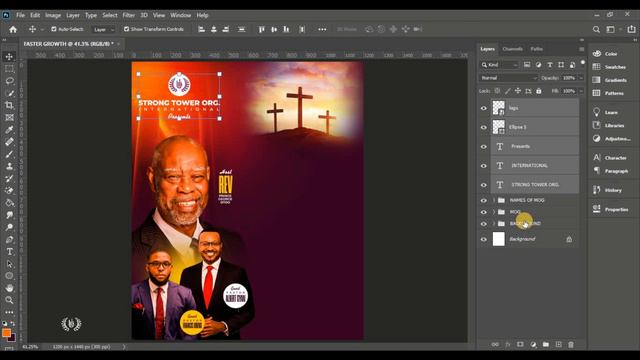Select the Clone Stamp tool
Image resolution: width=640 pixels, height=360 pixels.
9,166
